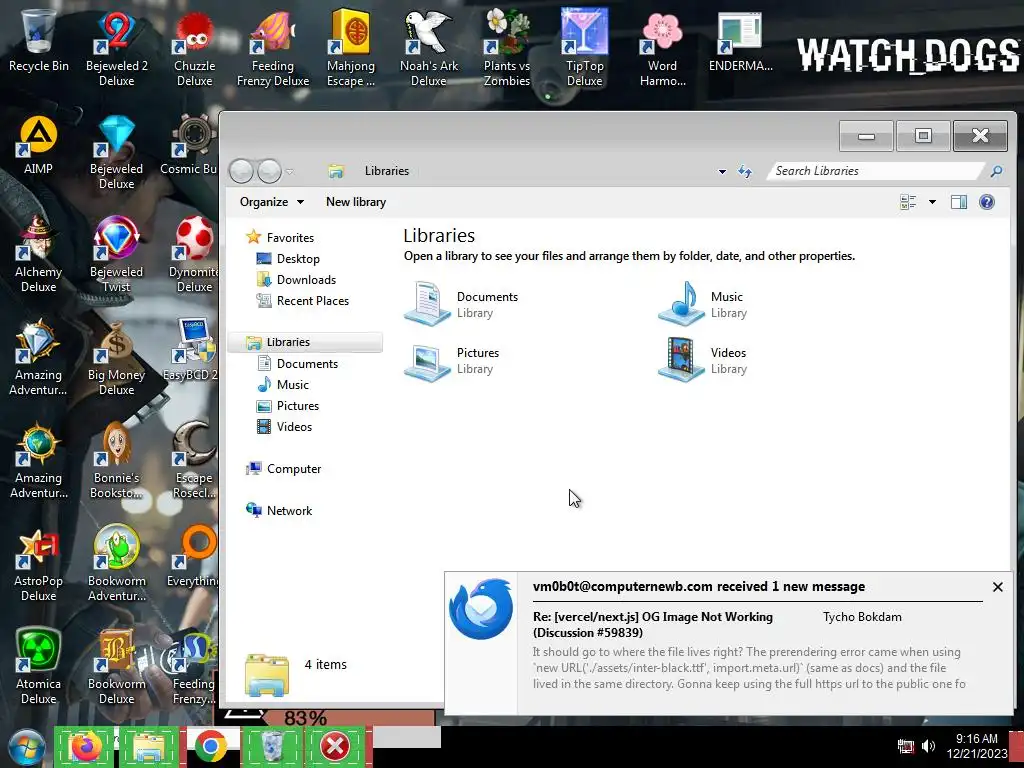Open the Documents library icon
The width and height of the screenshot is (1024, 768).
pyautogui.click(x=427, y=303)
